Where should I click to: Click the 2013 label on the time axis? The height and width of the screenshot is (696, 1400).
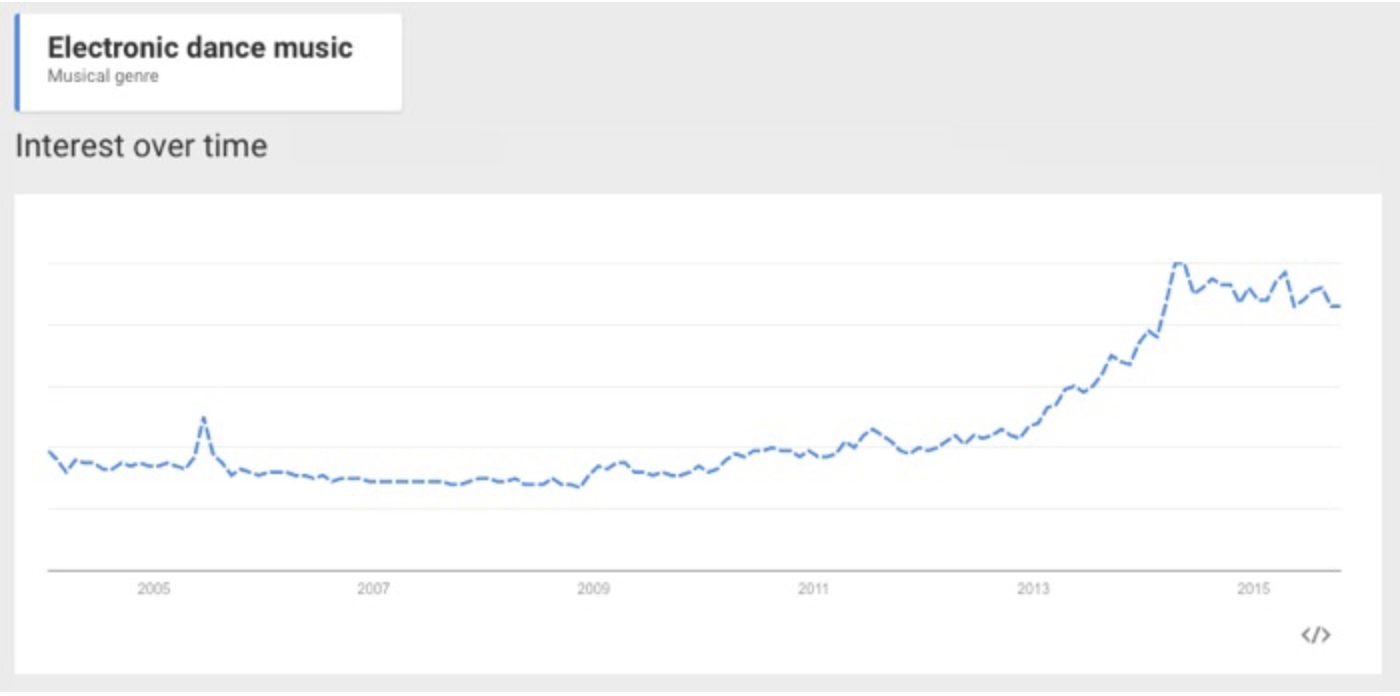[1033, 589]
